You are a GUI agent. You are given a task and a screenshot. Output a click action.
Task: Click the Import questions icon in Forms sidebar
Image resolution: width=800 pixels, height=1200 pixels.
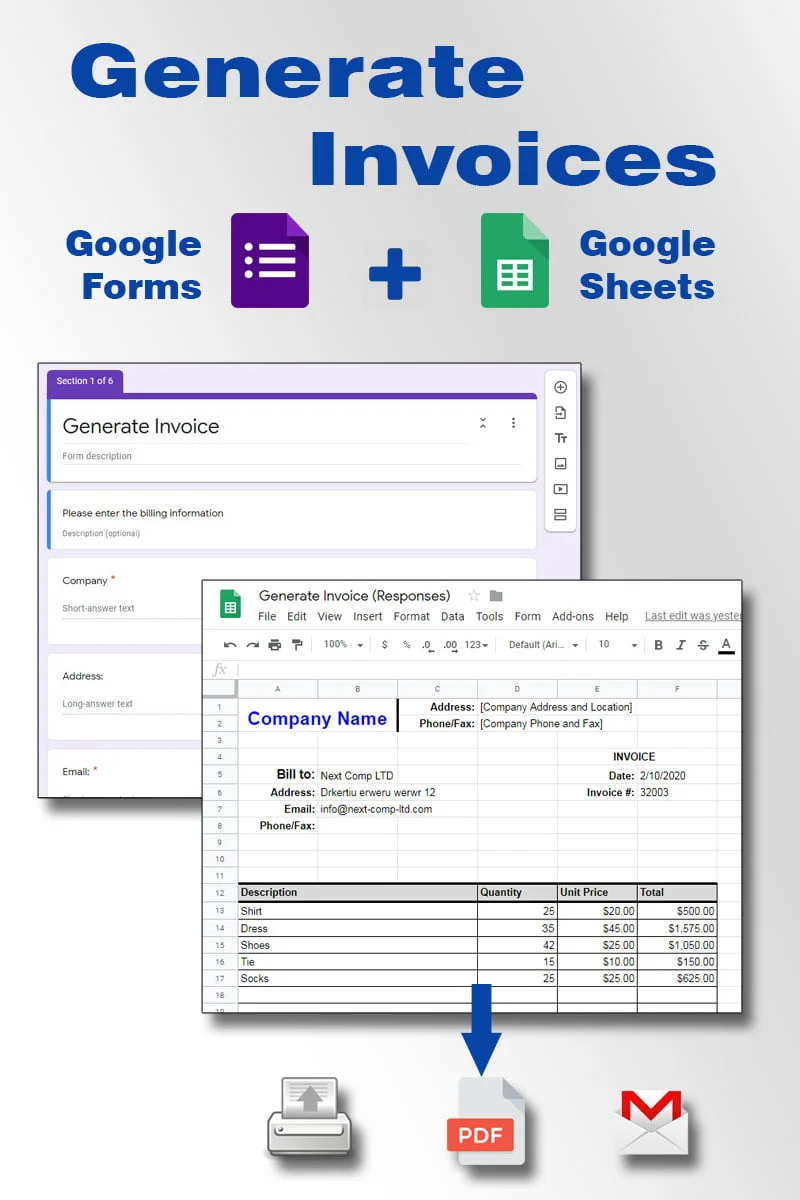(560, 413)
